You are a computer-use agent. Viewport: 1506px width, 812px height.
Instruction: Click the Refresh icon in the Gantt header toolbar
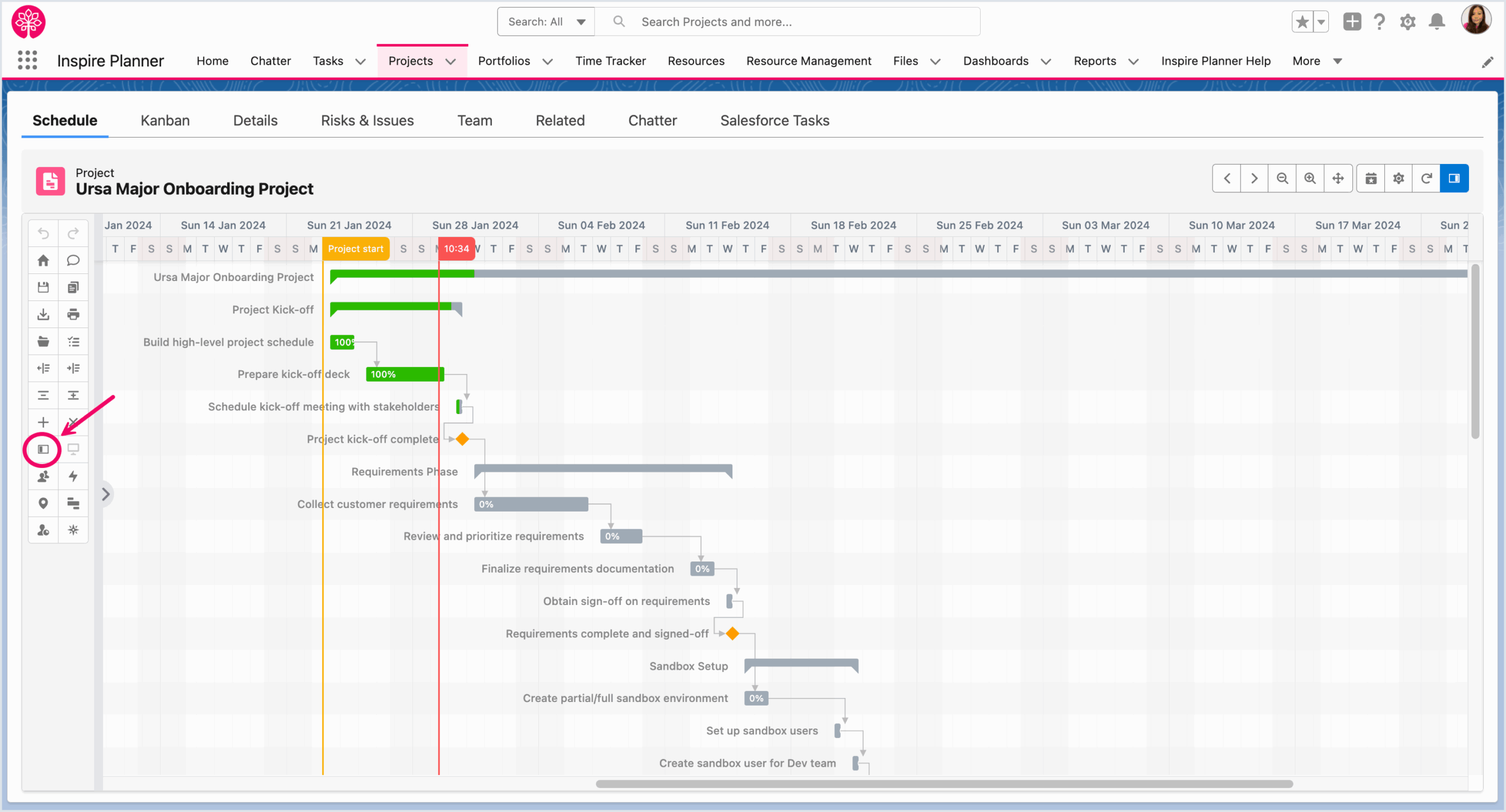click(1426, 178)
